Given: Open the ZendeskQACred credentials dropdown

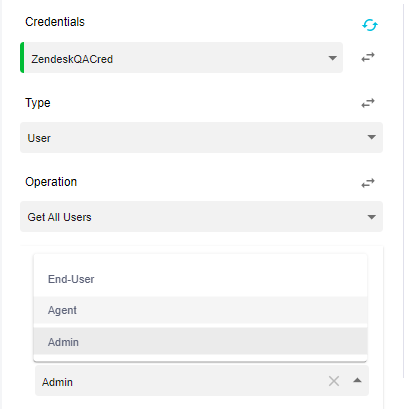Looking at the screenshot, I should click(182, 57).
